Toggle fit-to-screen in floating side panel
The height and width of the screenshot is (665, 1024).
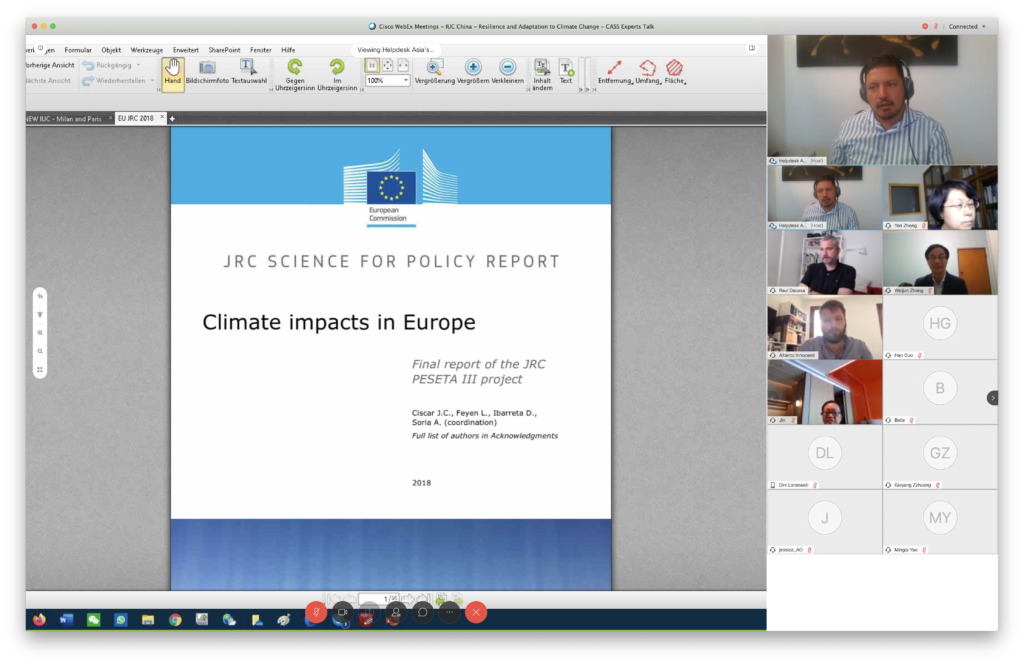[x=40, y=370]
